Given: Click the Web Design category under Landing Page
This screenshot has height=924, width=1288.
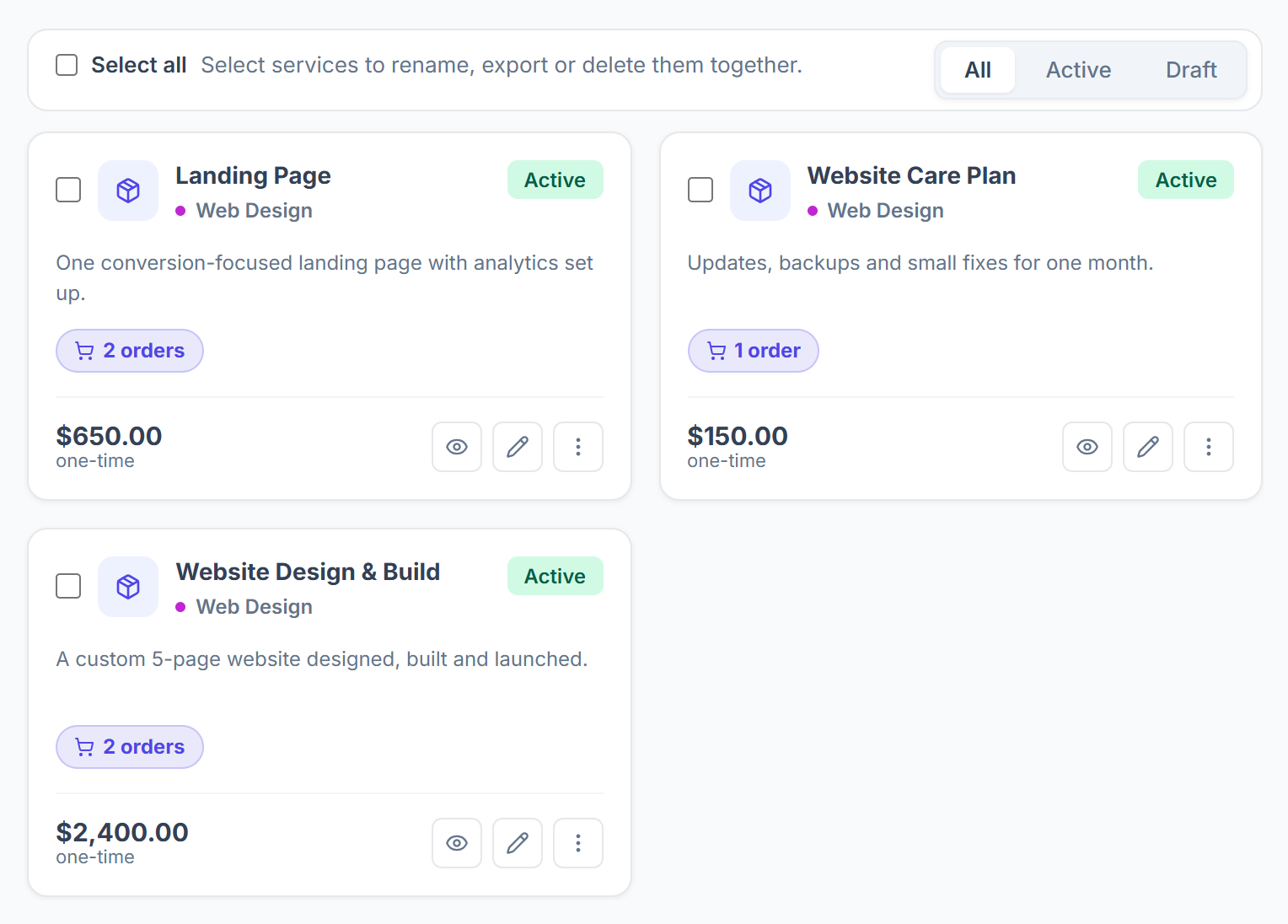Looking at the screenshot, I should tap(255, 211).
